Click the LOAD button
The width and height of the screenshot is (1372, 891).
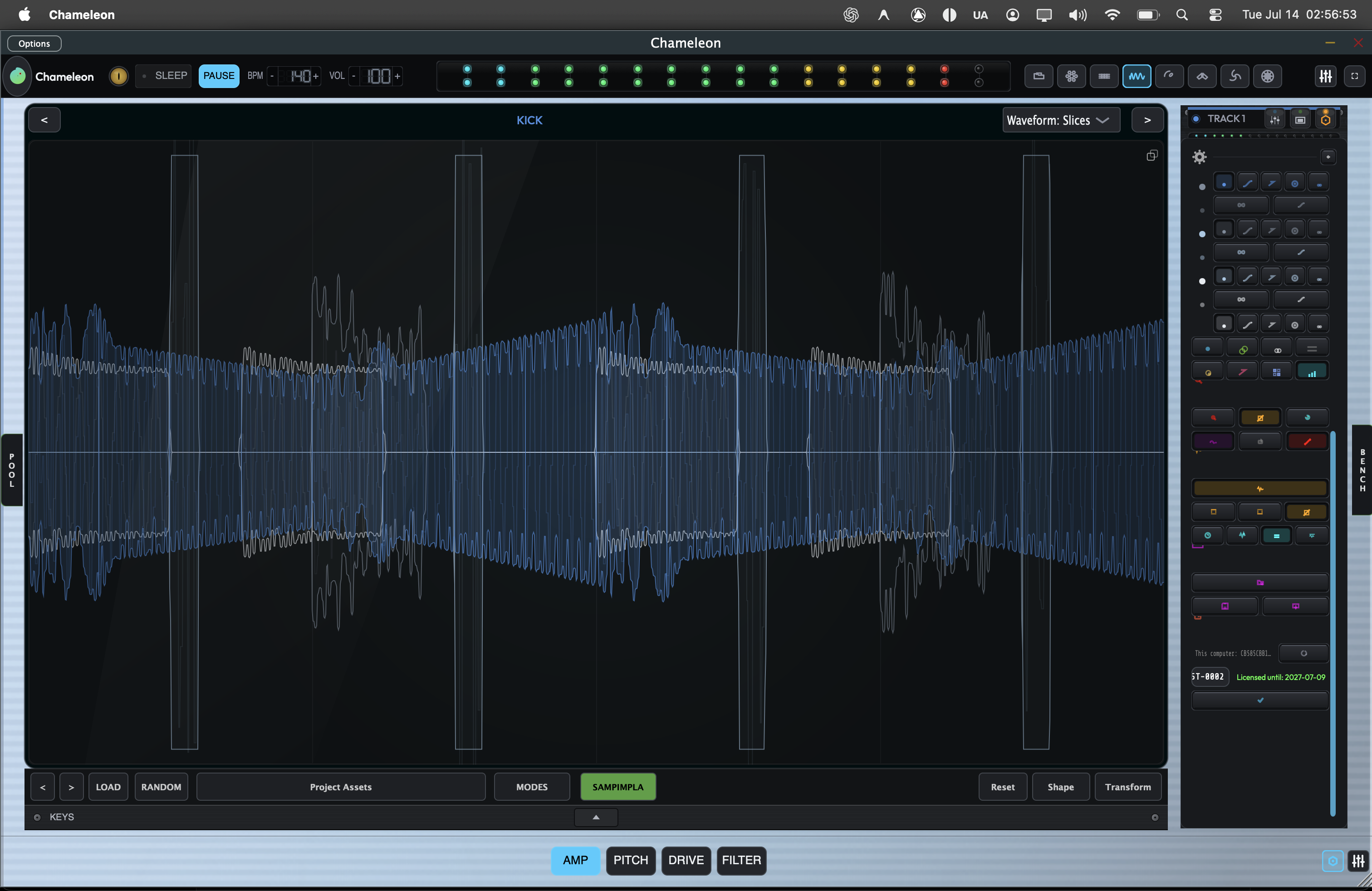[x=108, y=787]
